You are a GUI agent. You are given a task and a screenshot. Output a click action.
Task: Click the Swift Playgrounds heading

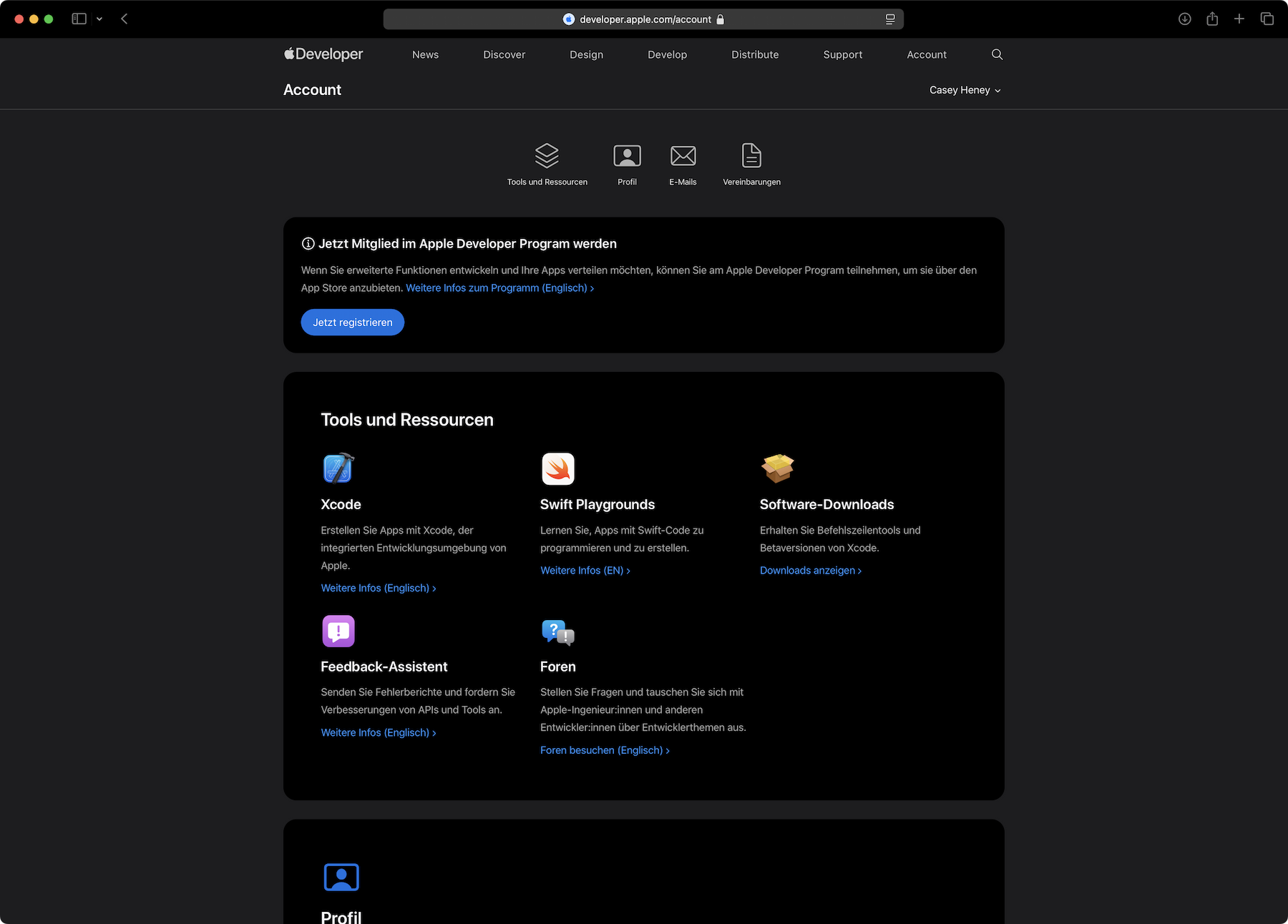pos(597,504)
